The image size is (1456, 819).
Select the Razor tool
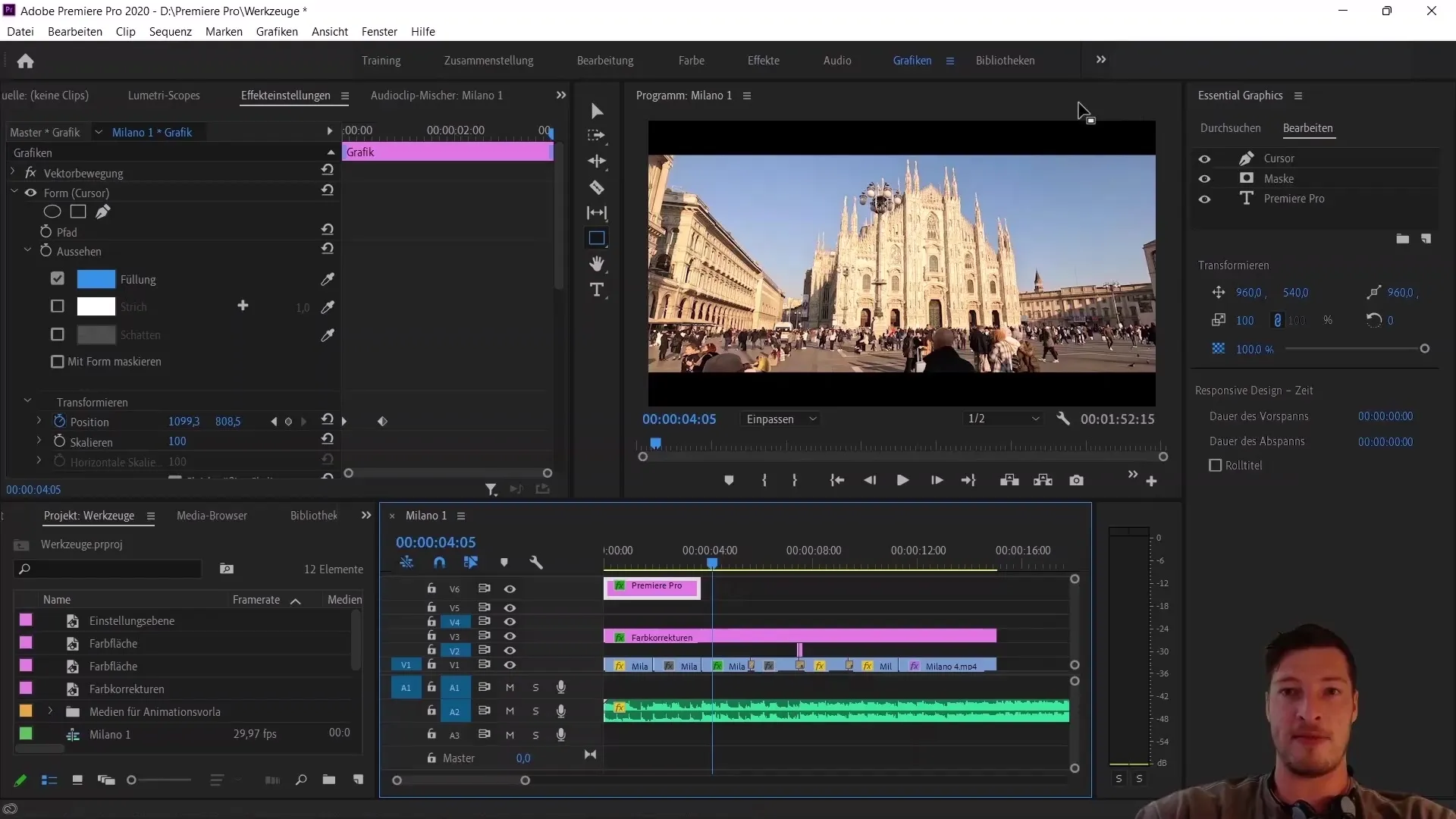click(x=597, y=187)
